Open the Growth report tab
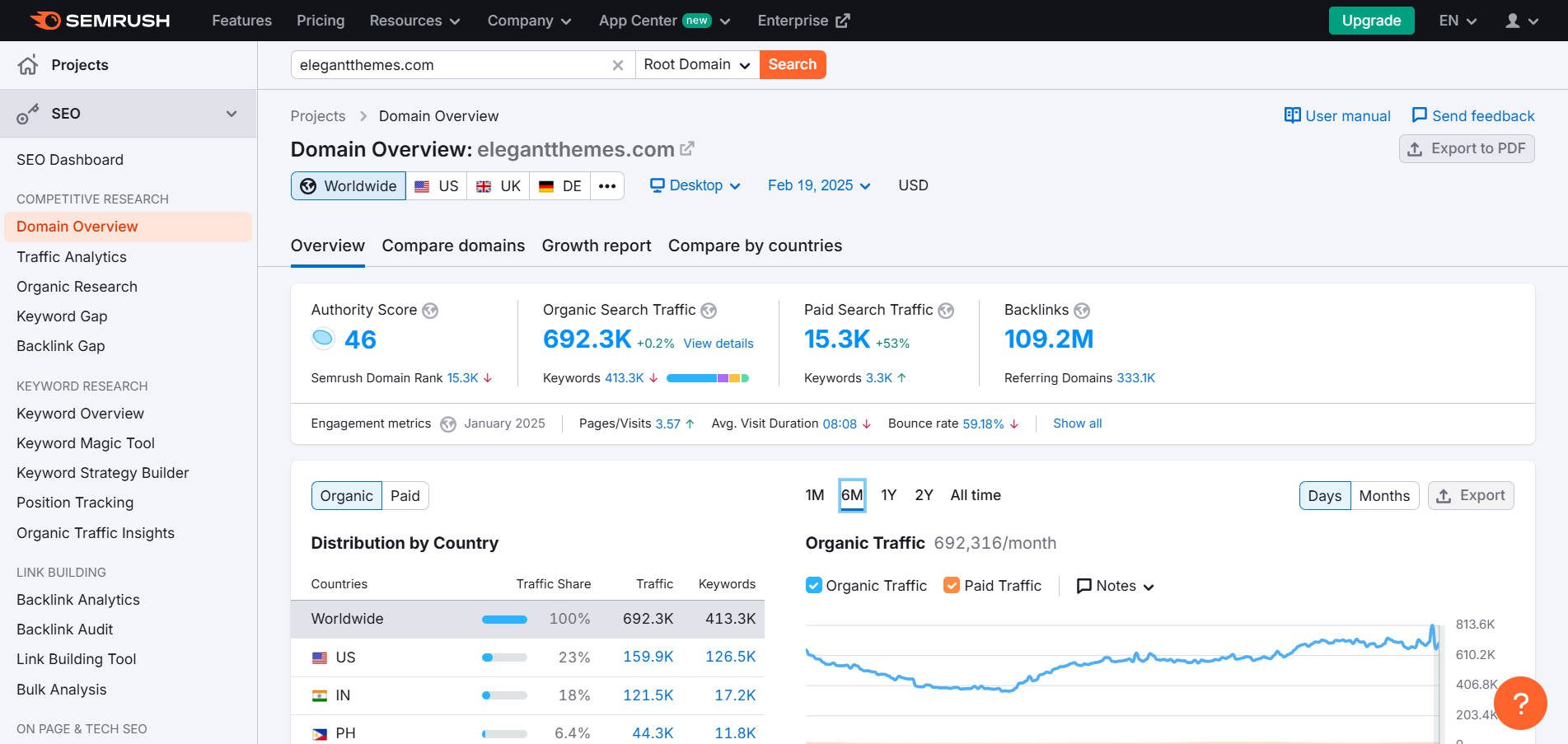The width and height of the screenshot is (1568, 744). point(596,246)
